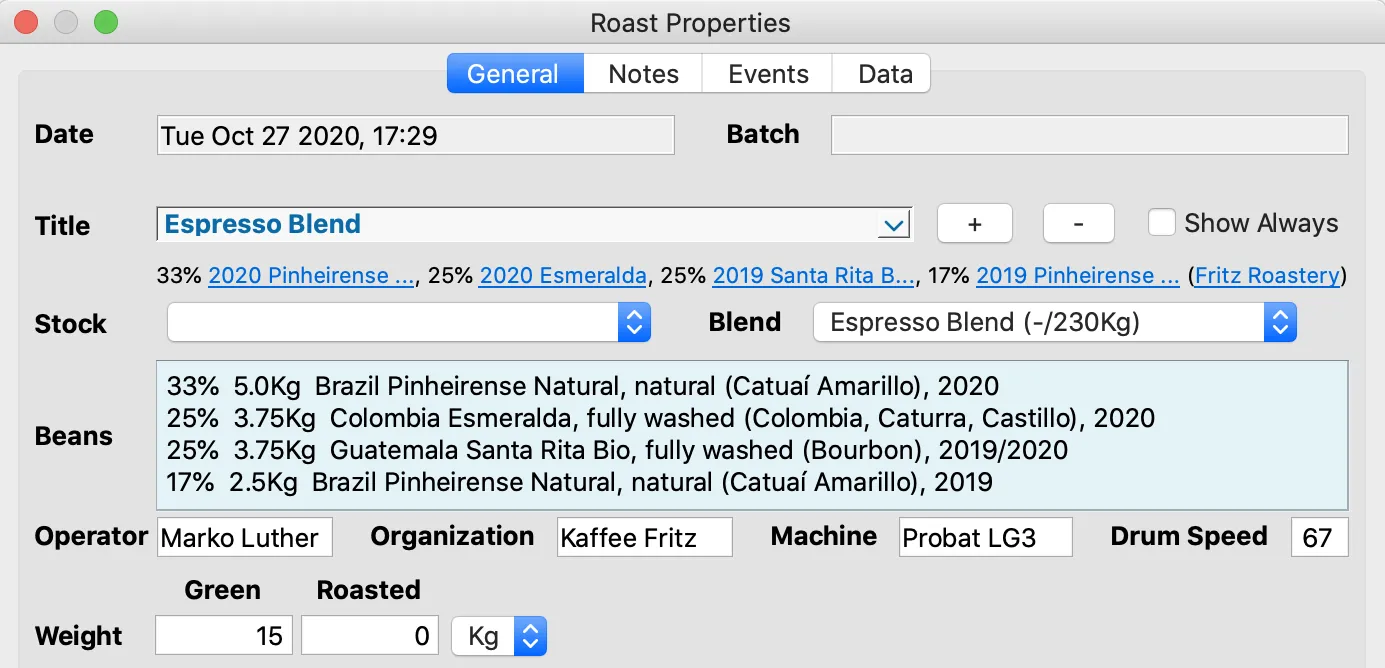Image resolution: width=1385 pixels, height=668 pixels.
Task: Switch to the Notes tab
Action: [x=643, y=74]
